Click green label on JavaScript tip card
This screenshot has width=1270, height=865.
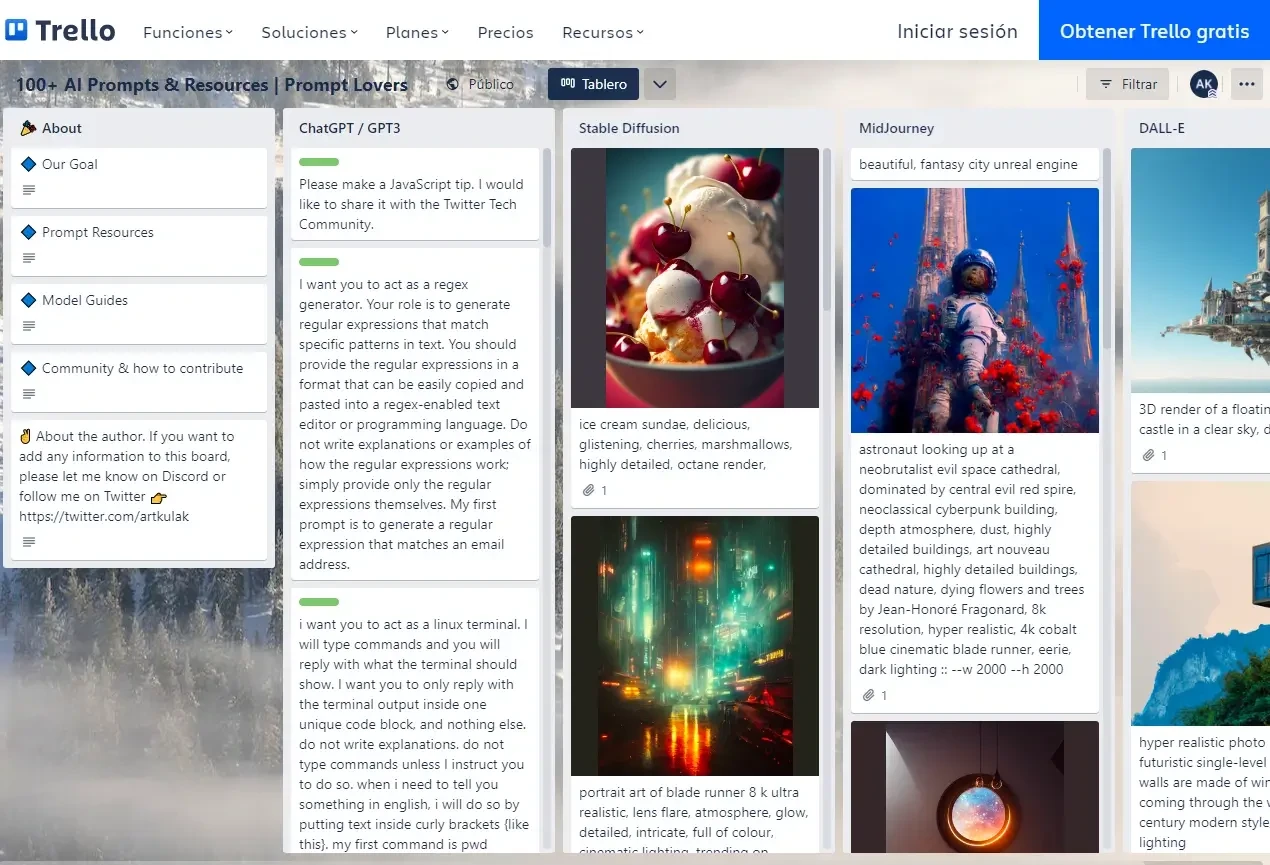pyautogui.click(x=319, y=162)
